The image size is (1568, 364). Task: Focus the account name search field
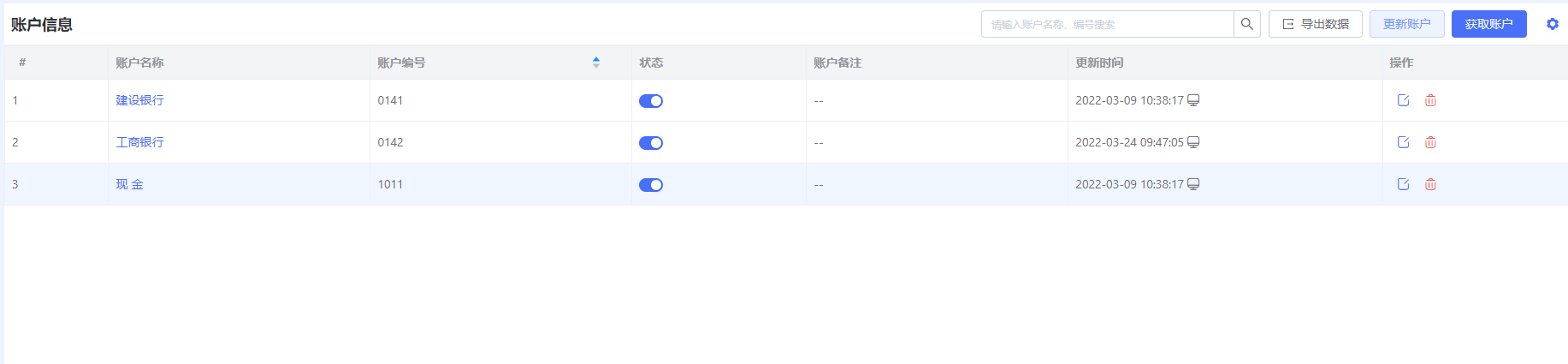click(1108, 24)
